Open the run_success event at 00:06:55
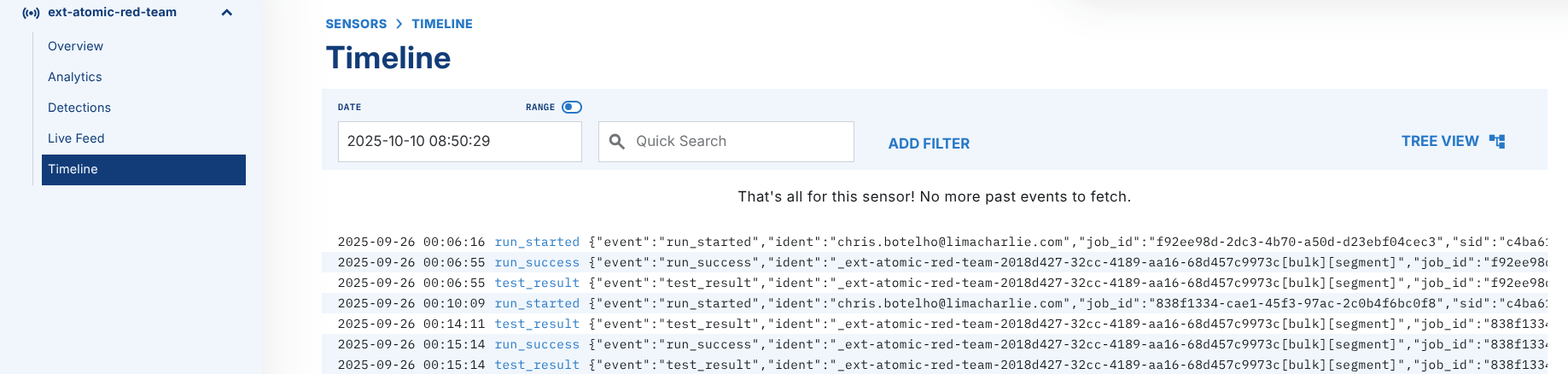Viewport: 1568px width, 374px height. click(537, 262)
